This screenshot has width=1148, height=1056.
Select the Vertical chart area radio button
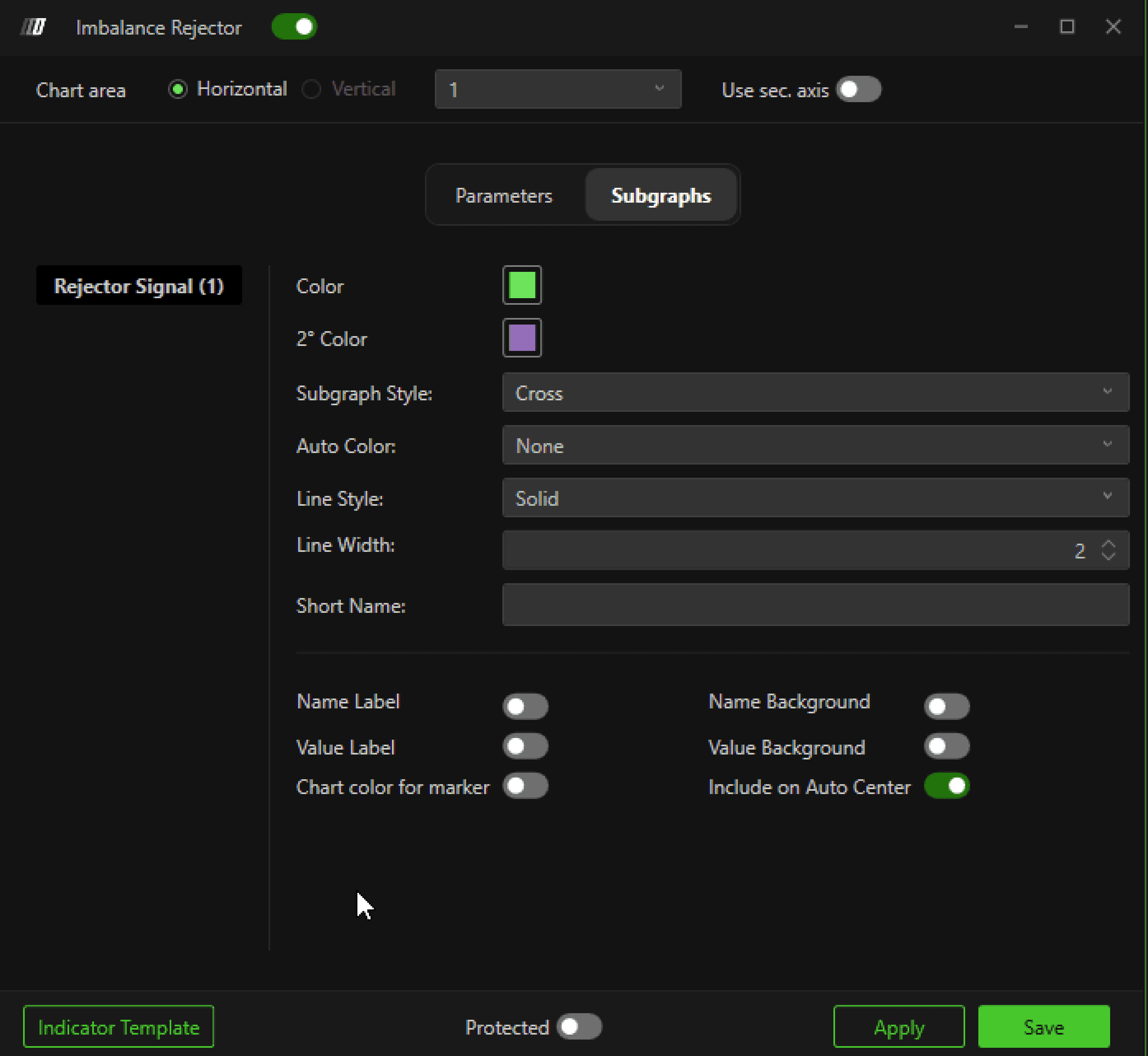(311, 90)
